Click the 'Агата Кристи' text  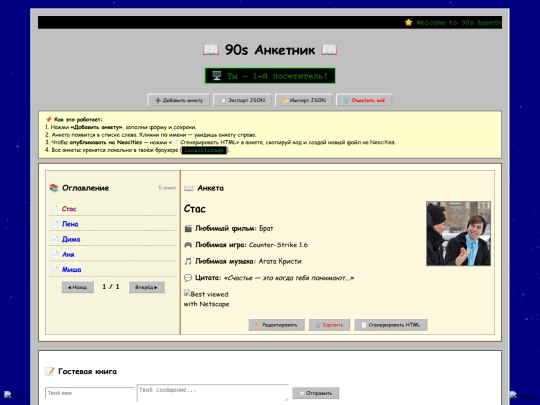[x=280, y=261]
